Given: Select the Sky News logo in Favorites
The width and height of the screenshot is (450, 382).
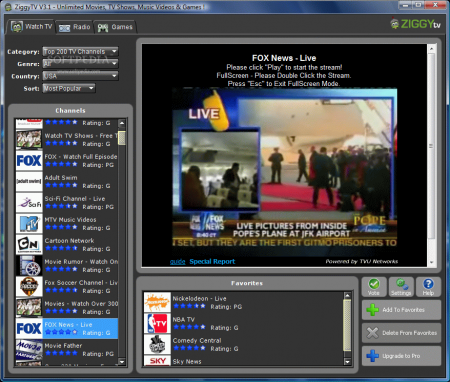Looking at the screenshot, I should (157, 360).
